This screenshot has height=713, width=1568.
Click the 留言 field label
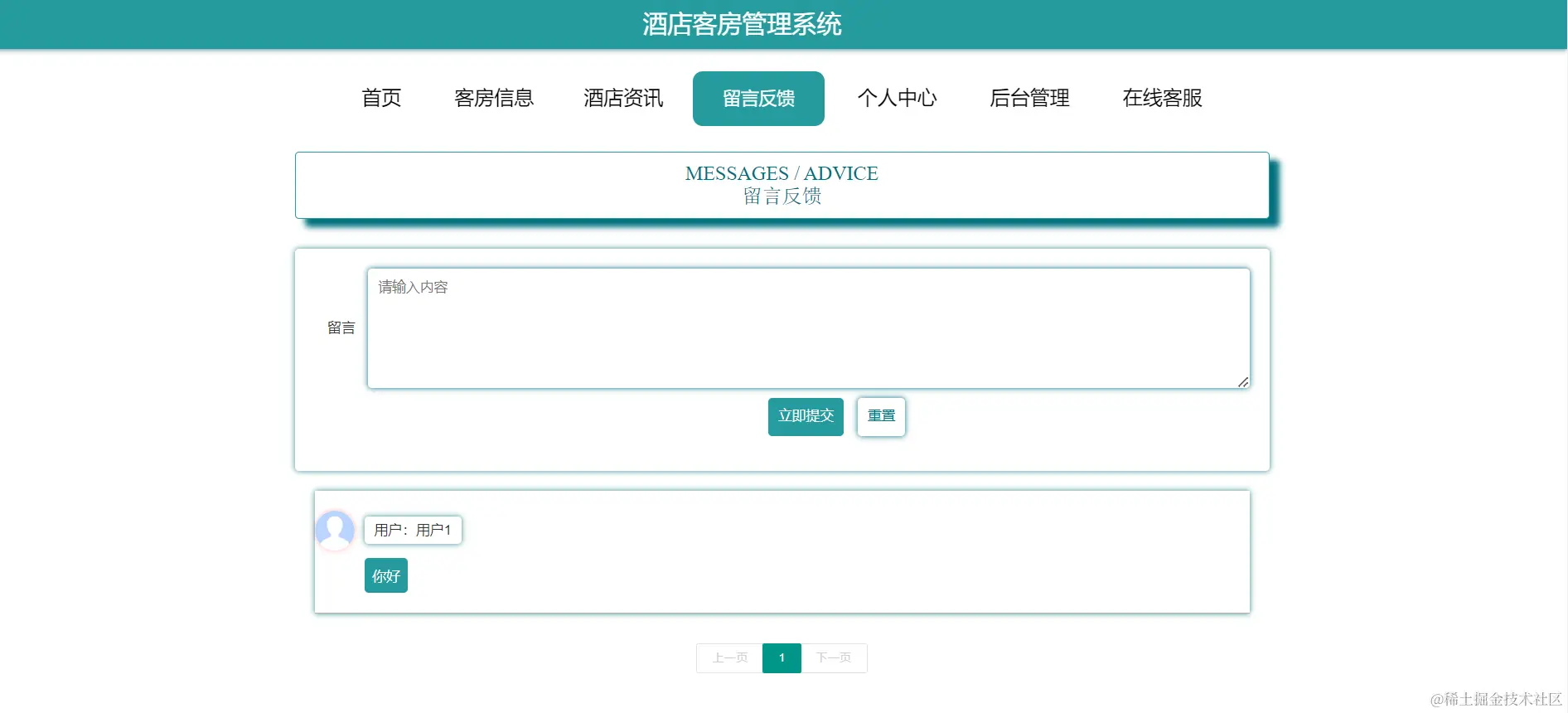[x=341, y=328]
